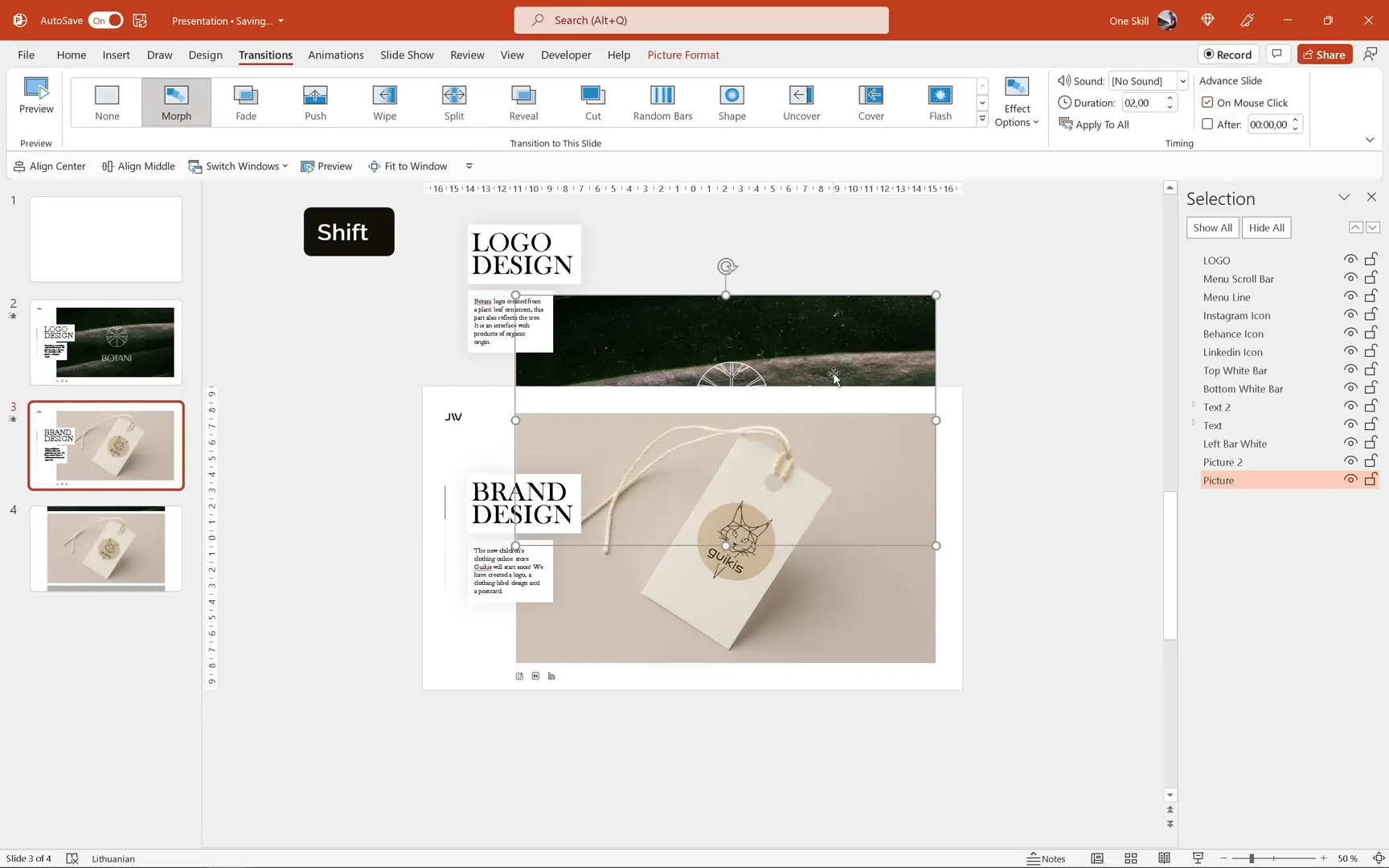Click the save icon in title bar
The width and height of the screenshot is (1389, 868).
tap(140, 20)
